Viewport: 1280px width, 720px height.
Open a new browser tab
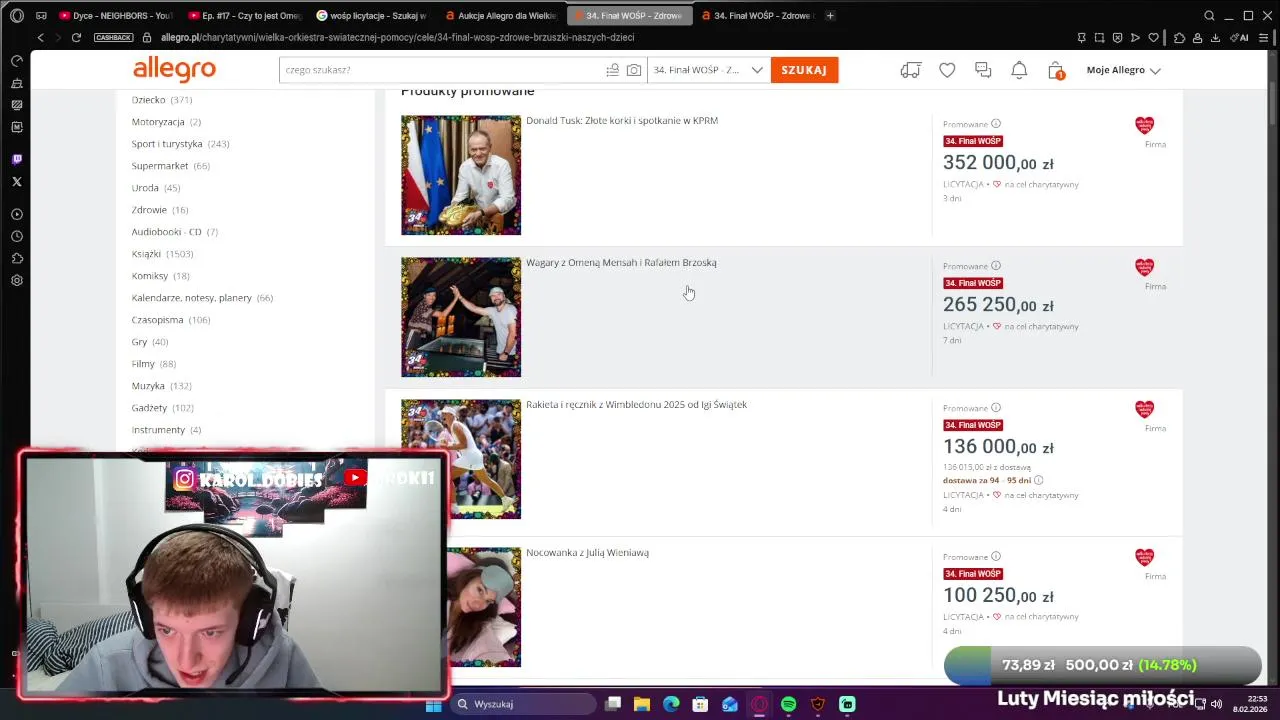(830, 16)
